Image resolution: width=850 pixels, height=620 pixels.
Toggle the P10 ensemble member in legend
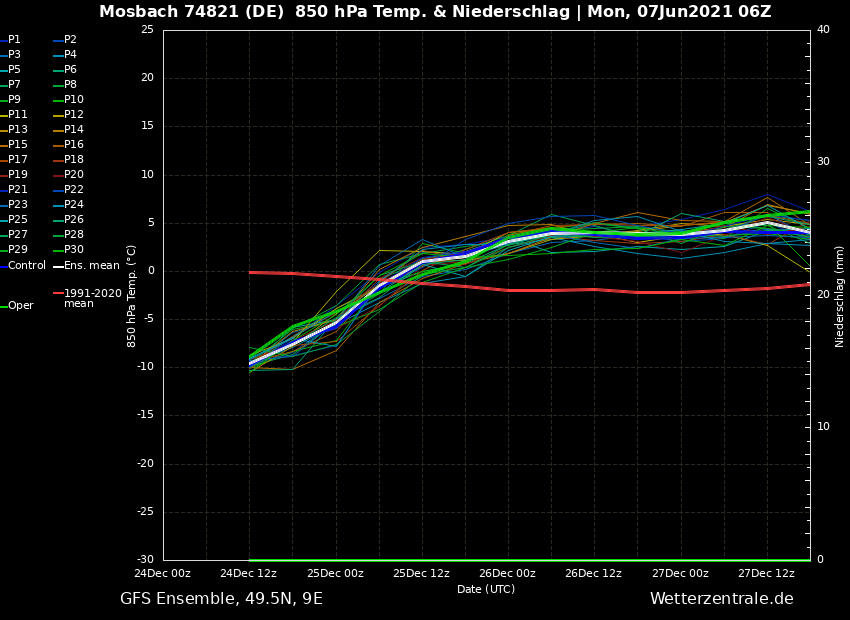point(73,100)
